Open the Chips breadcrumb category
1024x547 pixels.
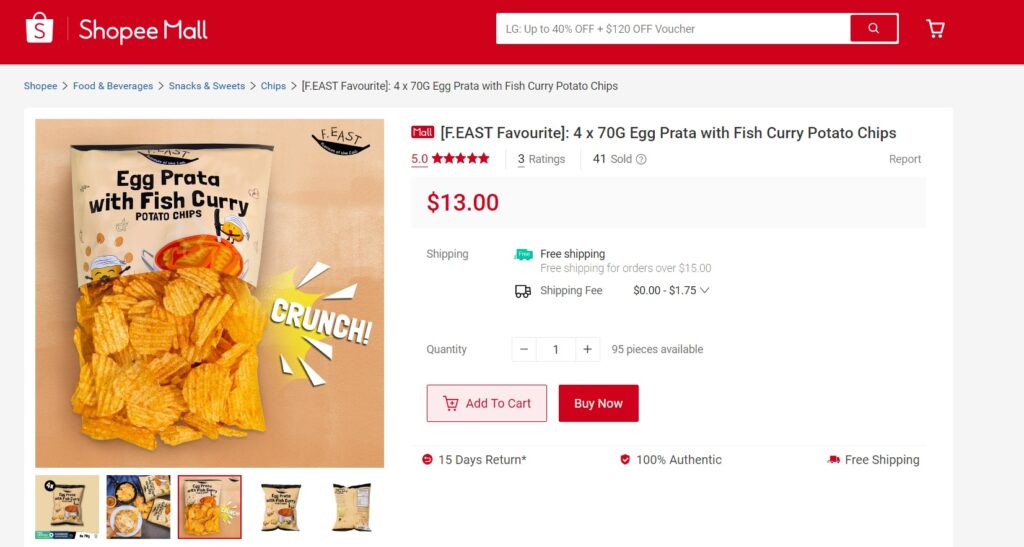273,86
